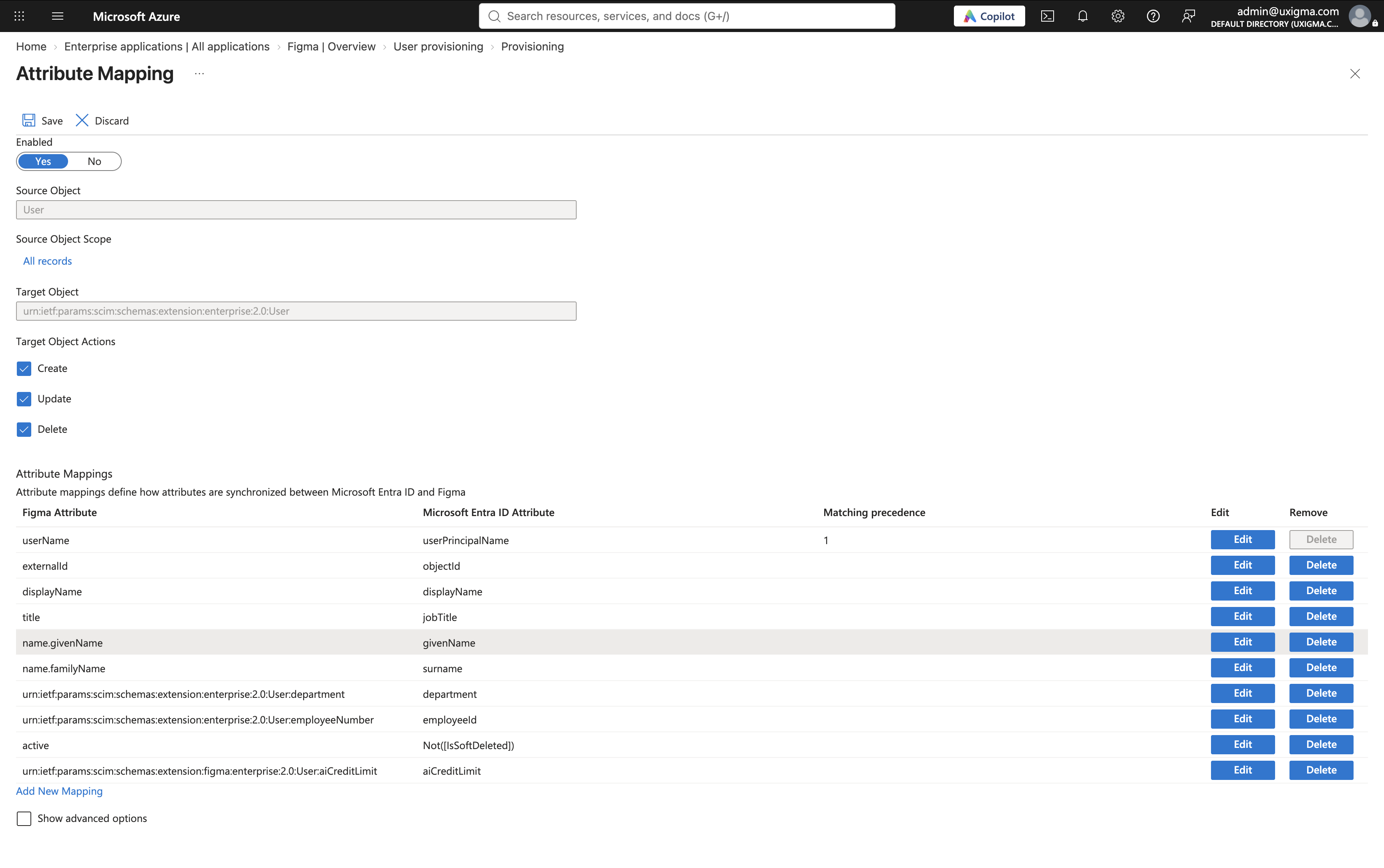Open the portal hamburger menu
This screenshot has height=868, width=1384.
[x=57, y=16]
